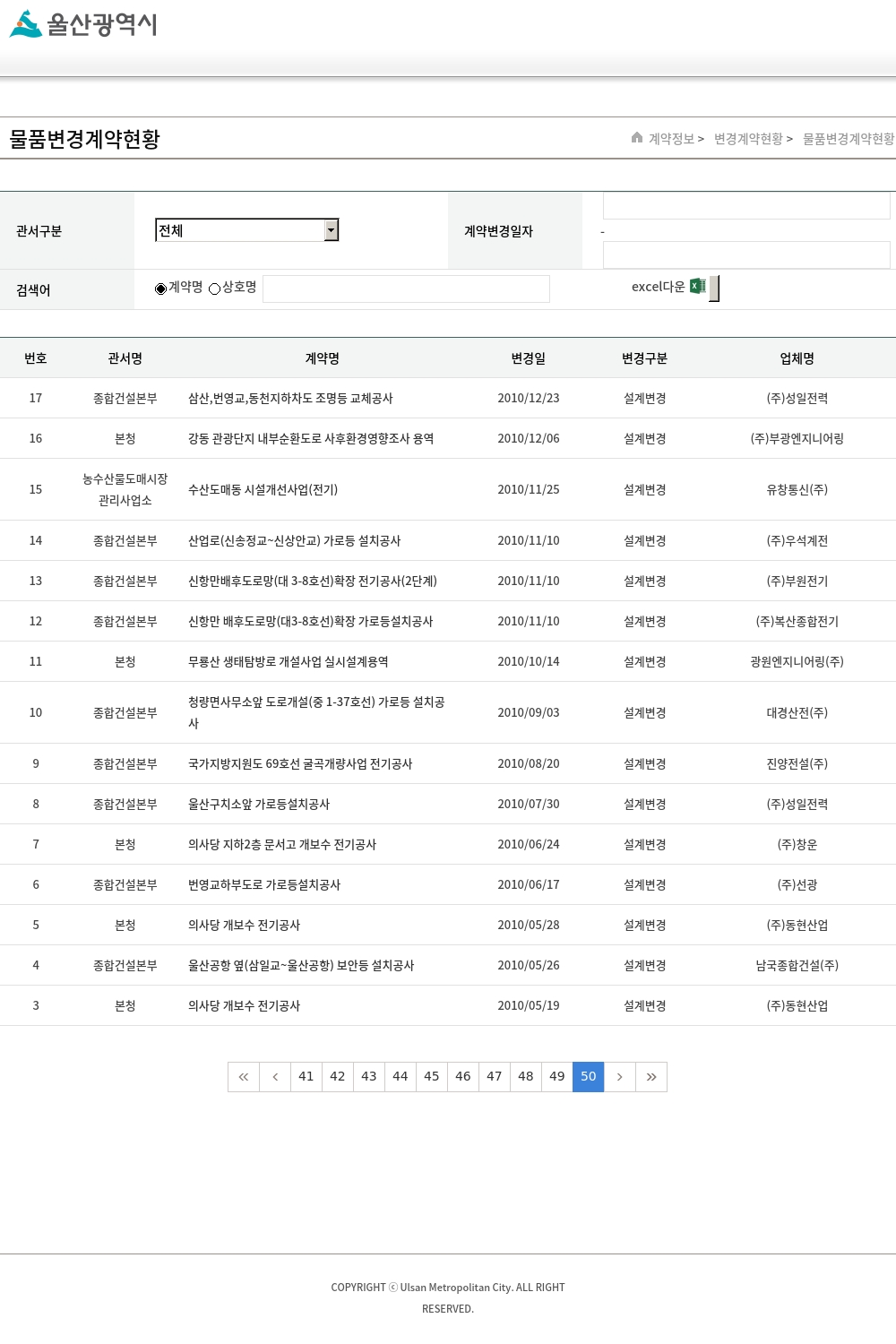
Task: Click the home icon in breadcrumb
Action: [x=637, y=138]
